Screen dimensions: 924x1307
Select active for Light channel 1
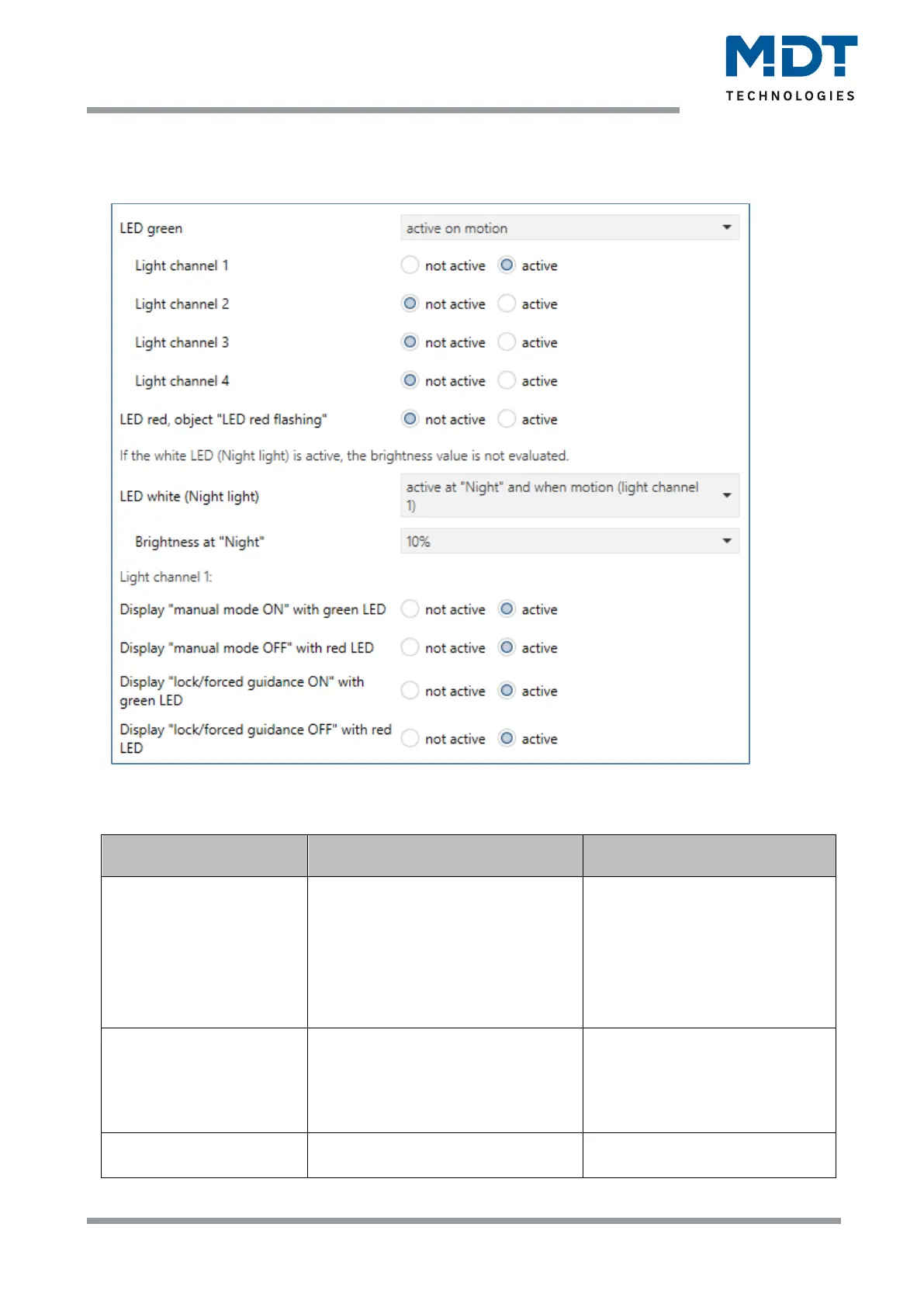(507, 265)
